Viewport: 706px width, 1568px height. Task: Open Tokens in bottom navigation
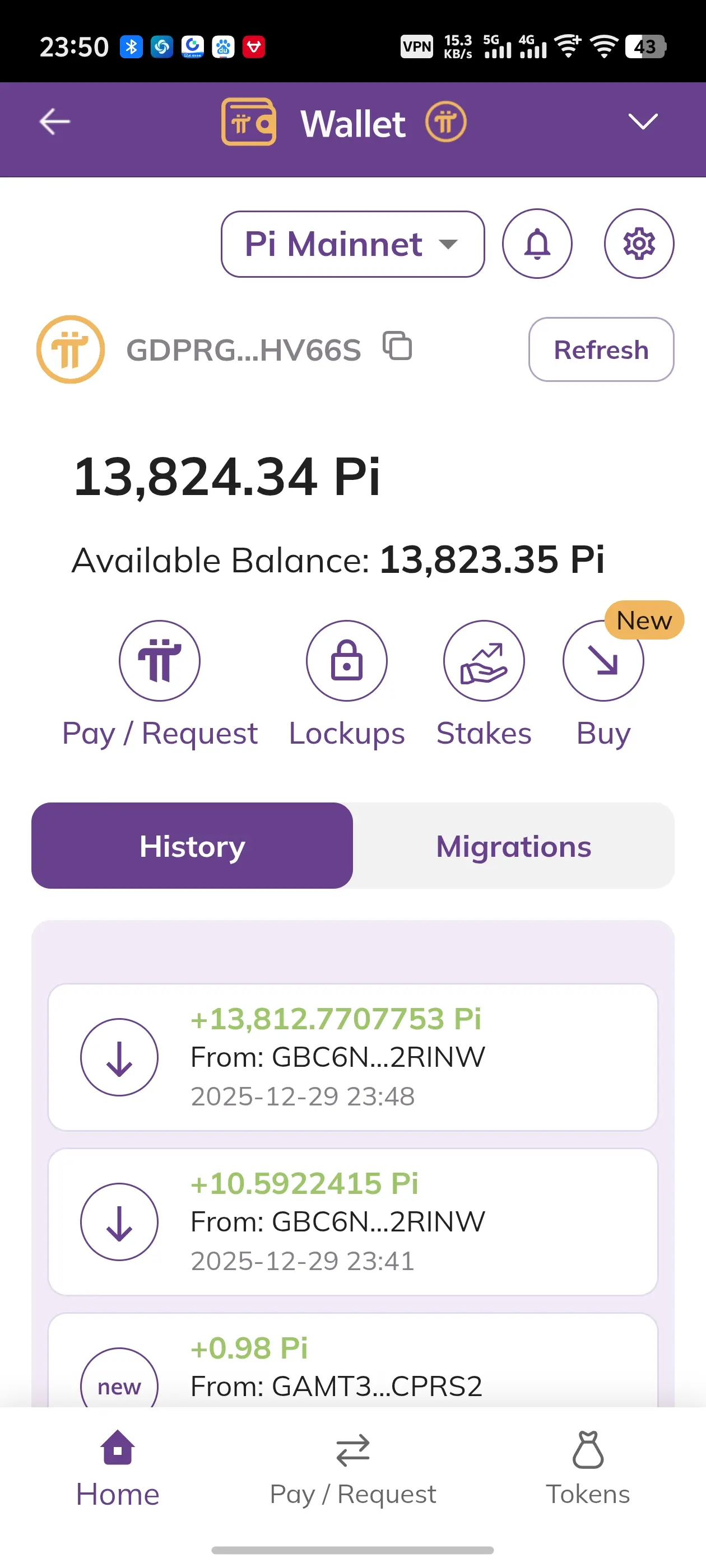pos(588,1468)
